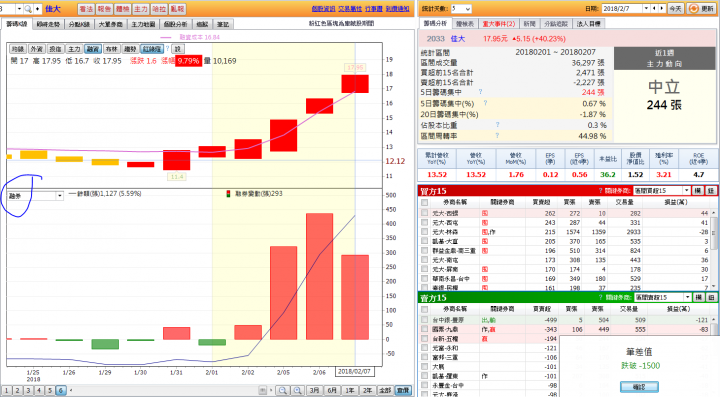Click the 體檢 toolbar button
The image size is (720, 397).
tap(123, 9)
